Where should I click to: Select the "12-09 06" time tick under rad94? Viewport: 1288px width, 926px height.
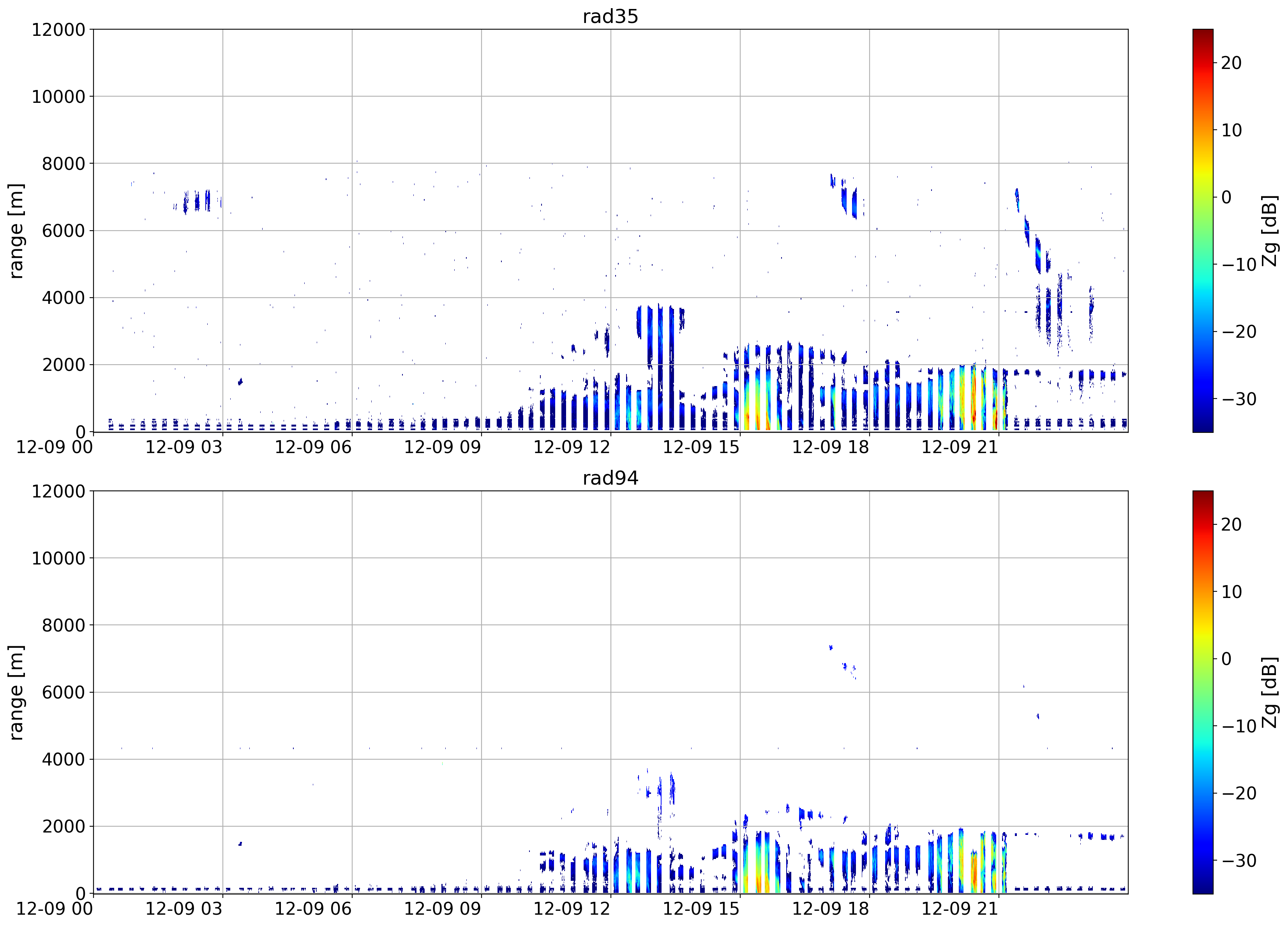pos(314,909)
